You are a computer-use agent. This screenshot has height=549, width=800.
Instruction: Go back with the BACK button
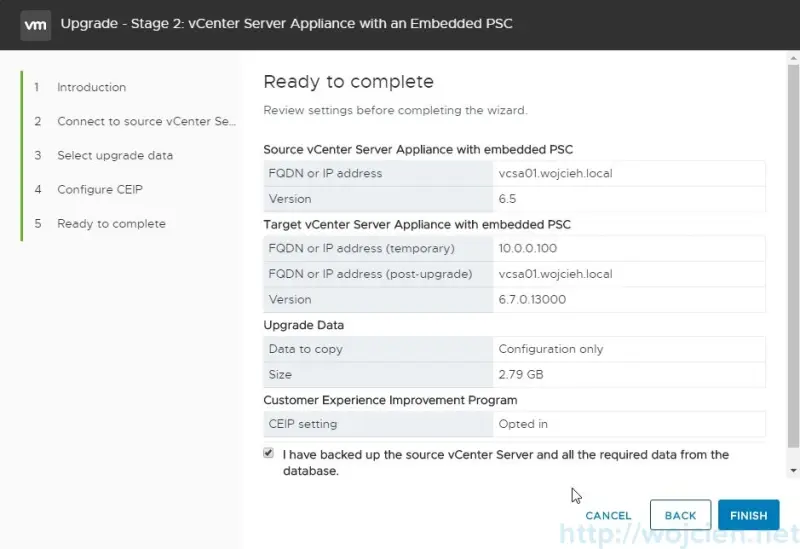(680, 515)
